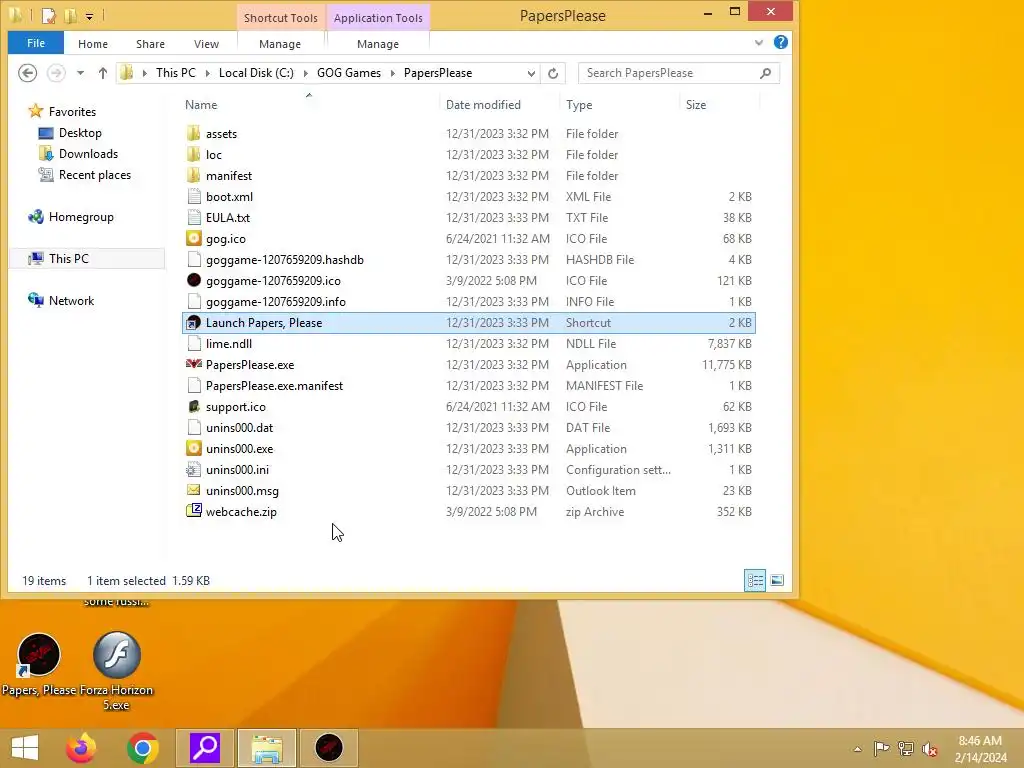The width and height of the screenshot is (1024, 768).
Task: Click the unins000.msg Outlook item icon
Action: pyautogui.click(x=193, y=490)
